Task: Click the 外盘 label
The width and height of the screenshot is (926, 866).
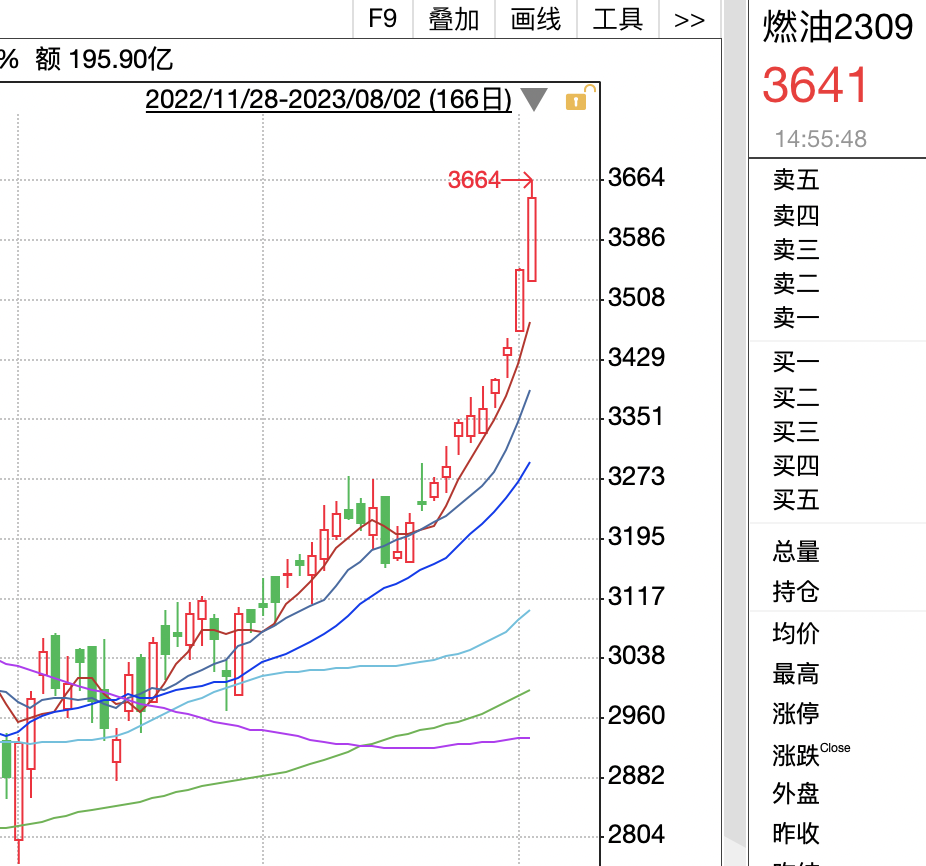Action: (796, 793)
